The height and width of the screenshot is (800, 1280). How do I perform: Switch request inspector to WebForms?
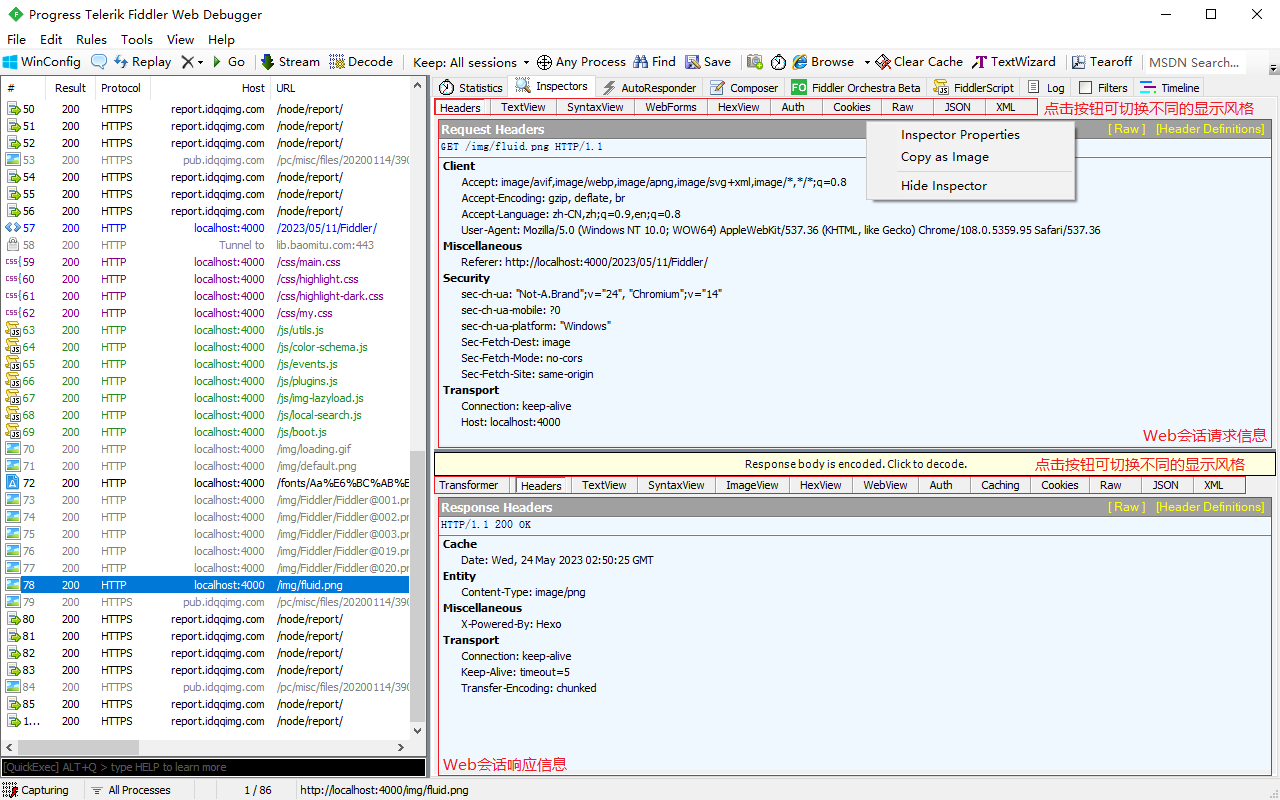point(670,107)
